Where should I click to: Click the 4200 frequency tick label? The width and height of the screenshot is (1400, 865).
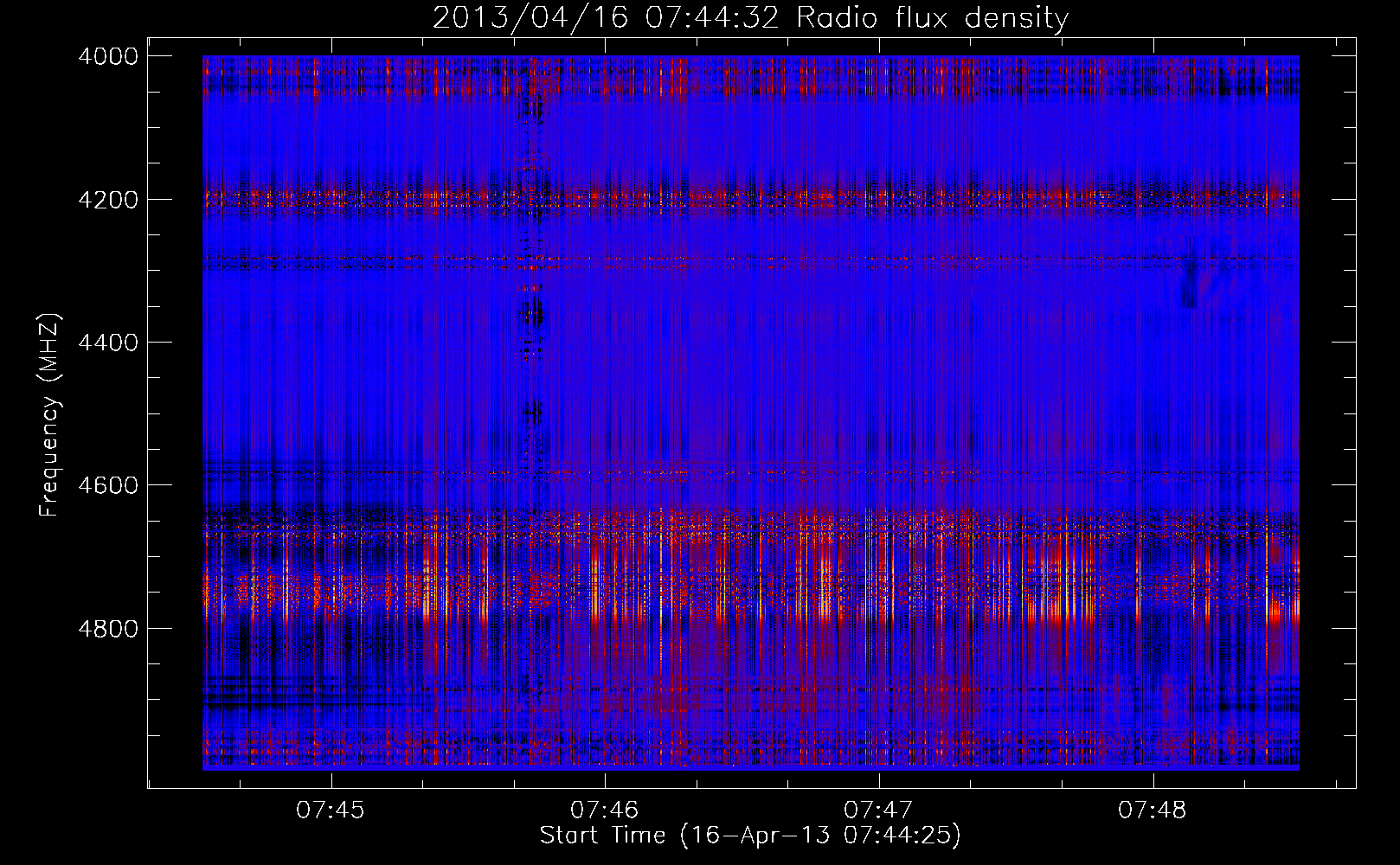pos(108,200)
